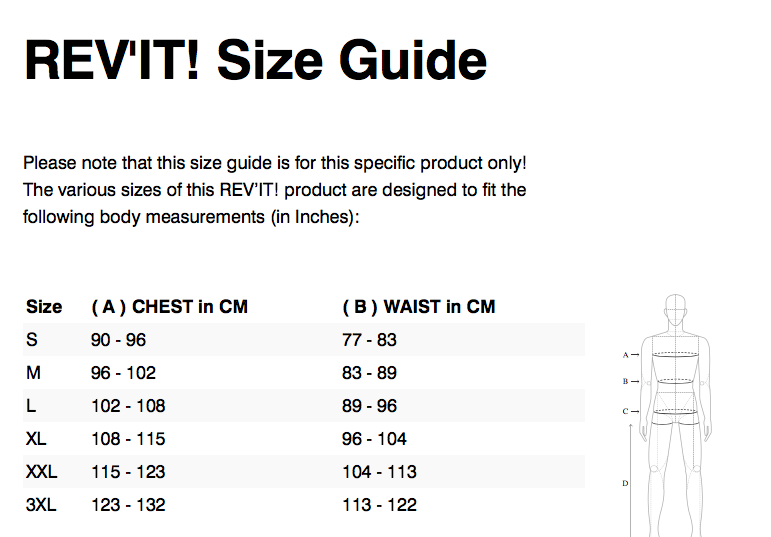Click the (A) CHEST in CM header
The height and width of the screenshot is (537, 771).
tap(169, 307)
